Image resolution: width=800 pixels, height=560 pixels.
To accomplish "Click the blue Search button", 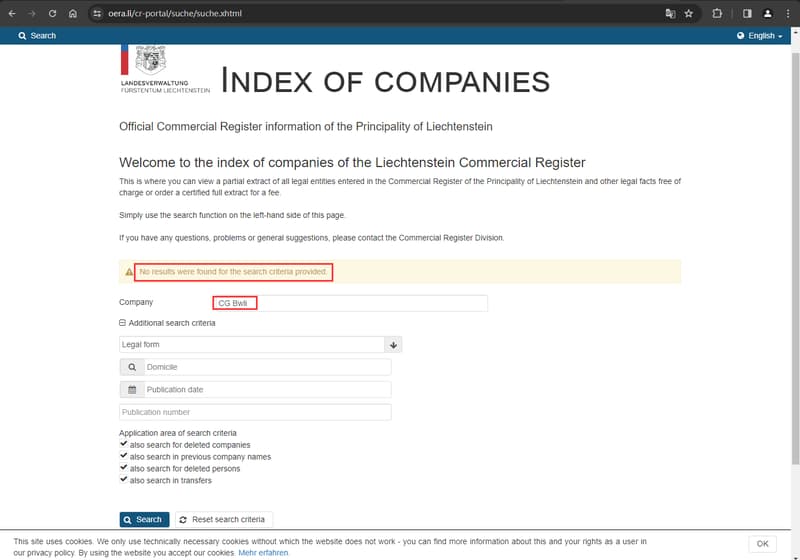I will click(144, 519).
